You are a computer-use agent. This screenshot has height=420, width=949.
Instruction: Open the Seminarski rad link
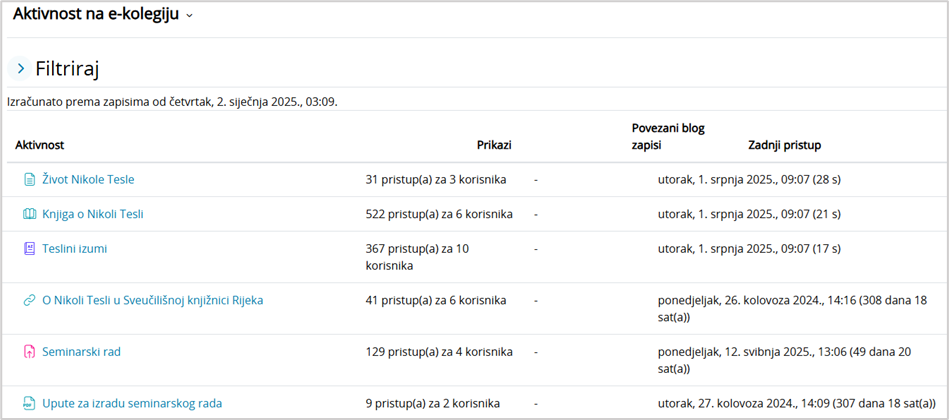click(x=81, y=352)
